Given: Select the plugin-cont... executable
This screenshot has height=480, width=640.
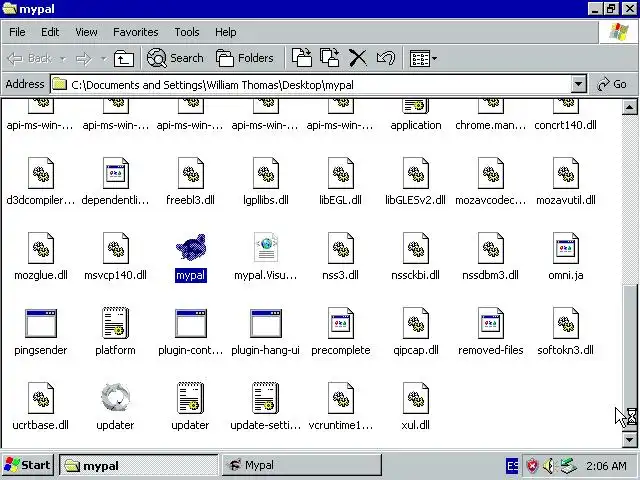Looking at the screenshot, I should 191,332.
